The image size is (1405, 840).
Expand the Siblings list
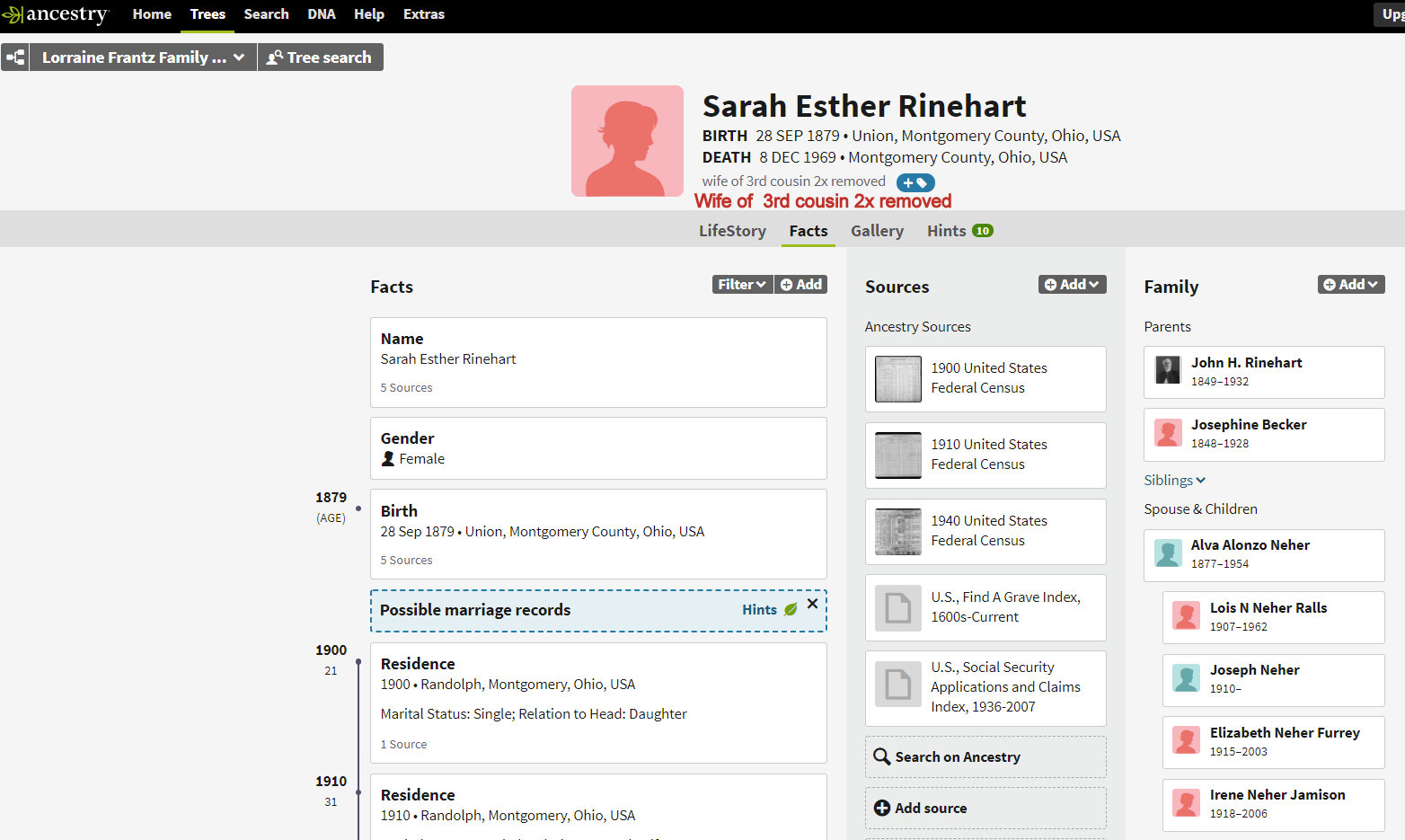click(x=1174, y=480)
